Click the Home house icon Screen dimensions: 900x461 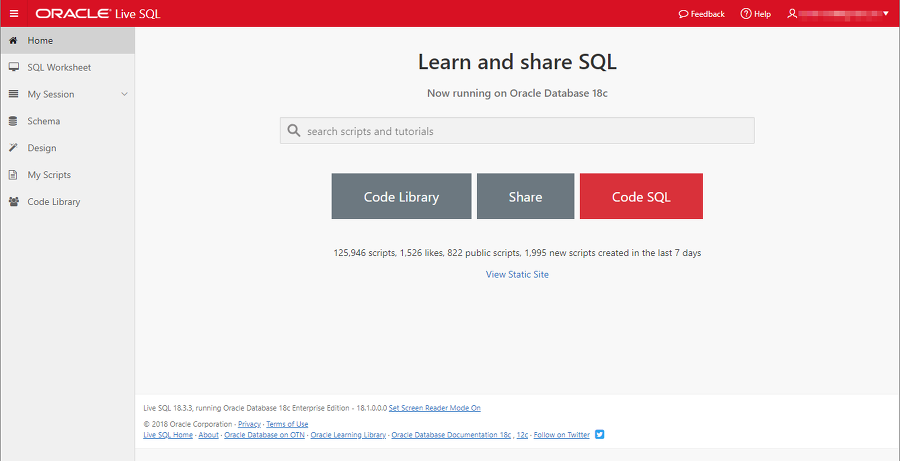pos(14,41)
